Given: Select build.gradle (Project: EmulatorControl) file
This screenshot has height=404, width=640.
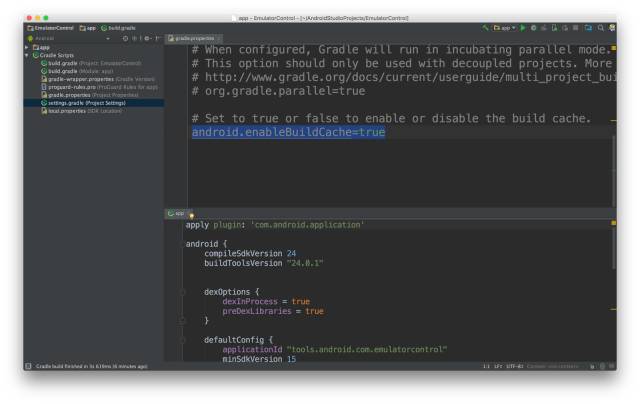Looking at the screenshot, I should point(91,63).
